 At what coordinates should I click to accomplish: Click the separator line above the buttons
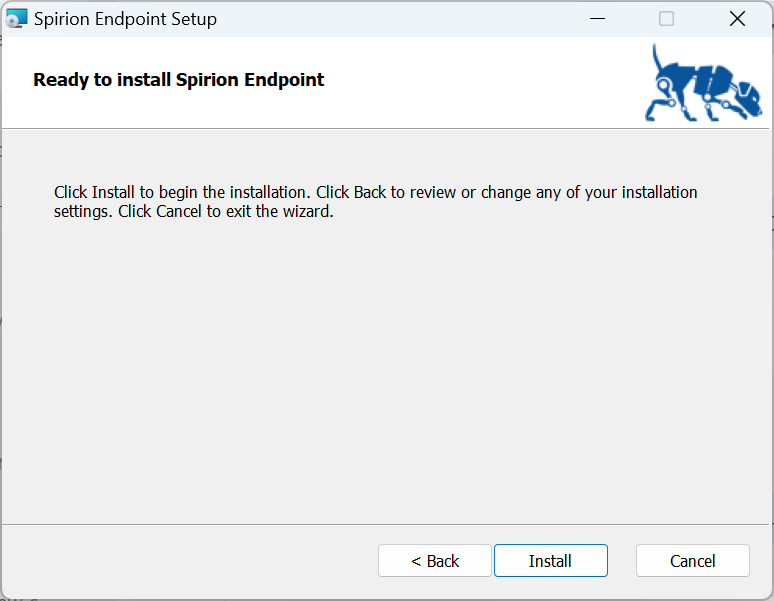(387, 523)
